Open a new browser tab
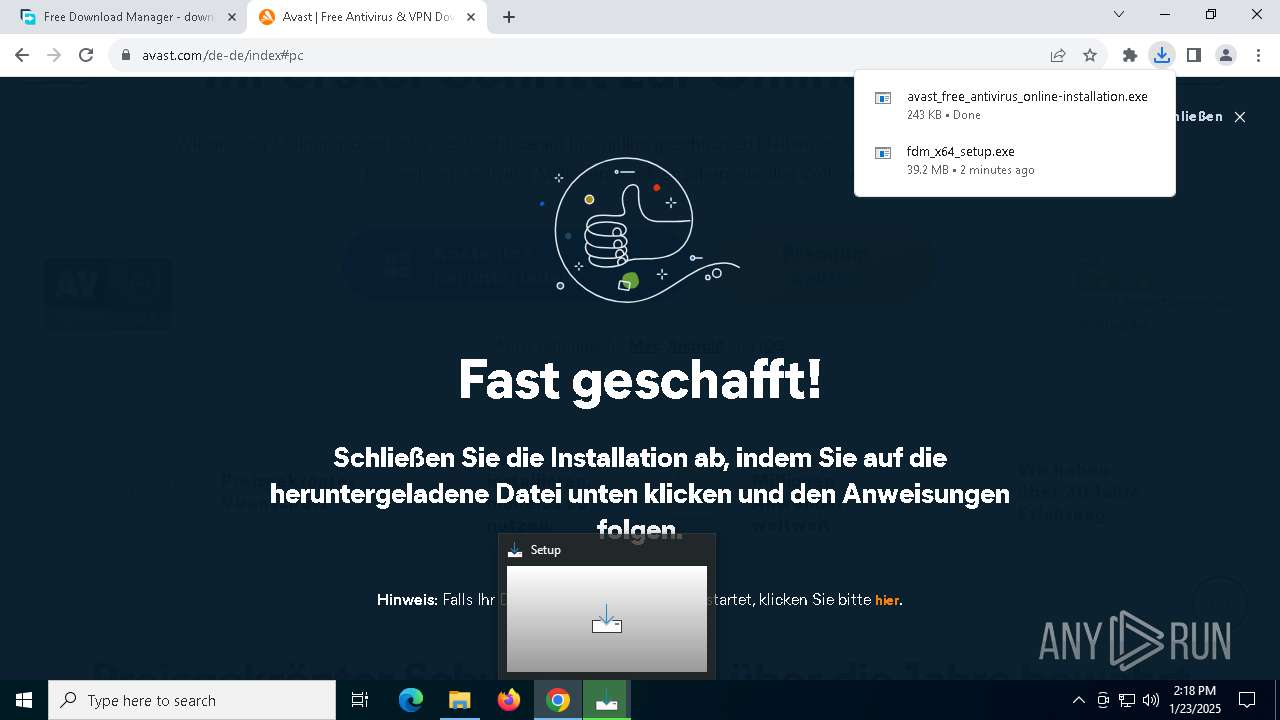 pyautogui.click(x=509, y=17)
